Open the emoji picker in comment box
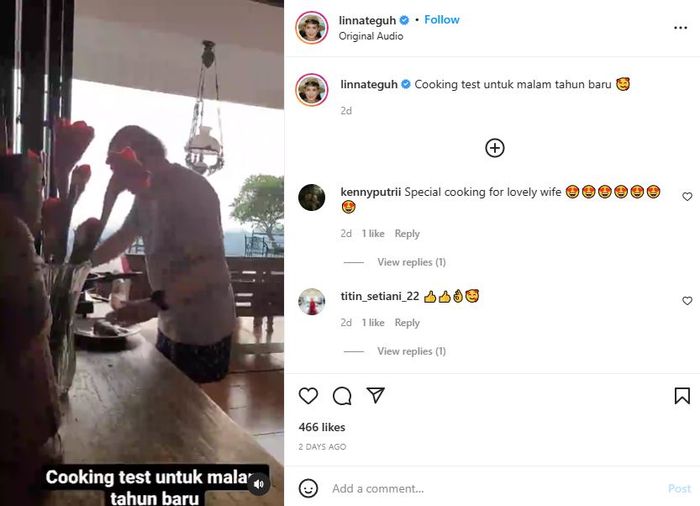 pos(309,488)
